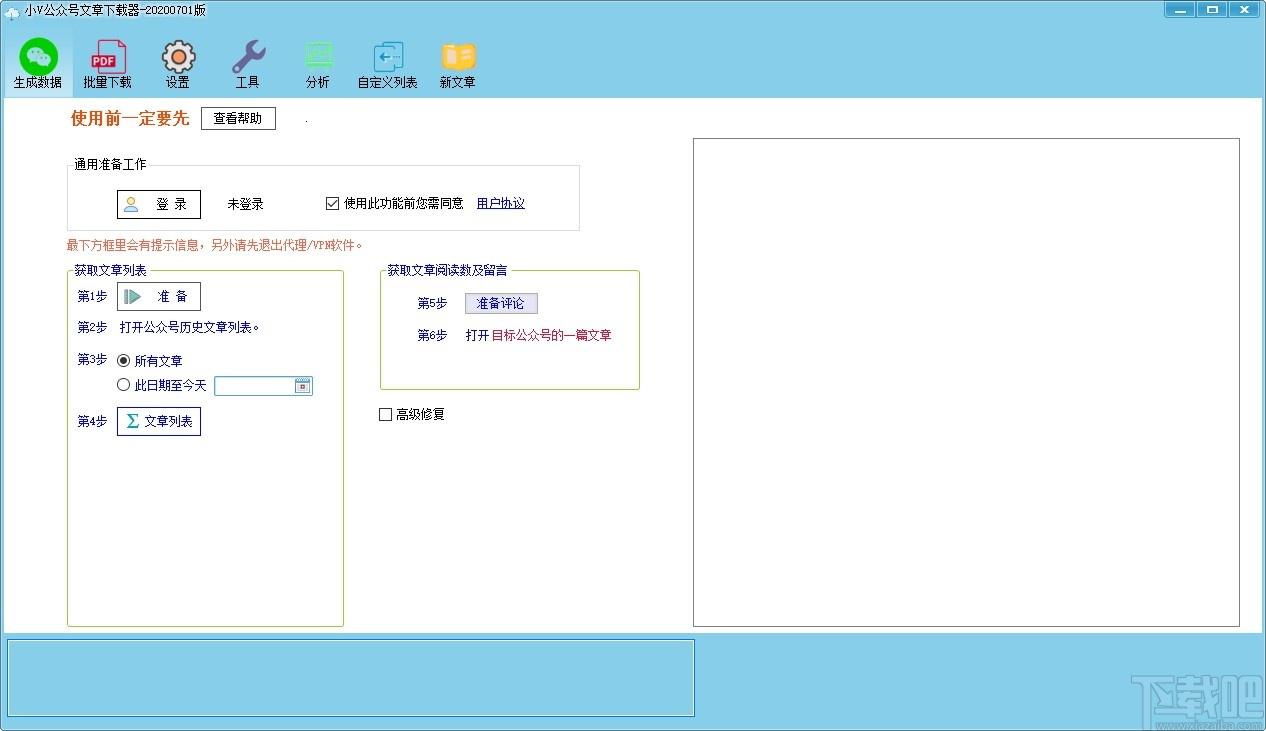
Task: Open the calendar picker dropdown icon
Action: tap(303, 386)
